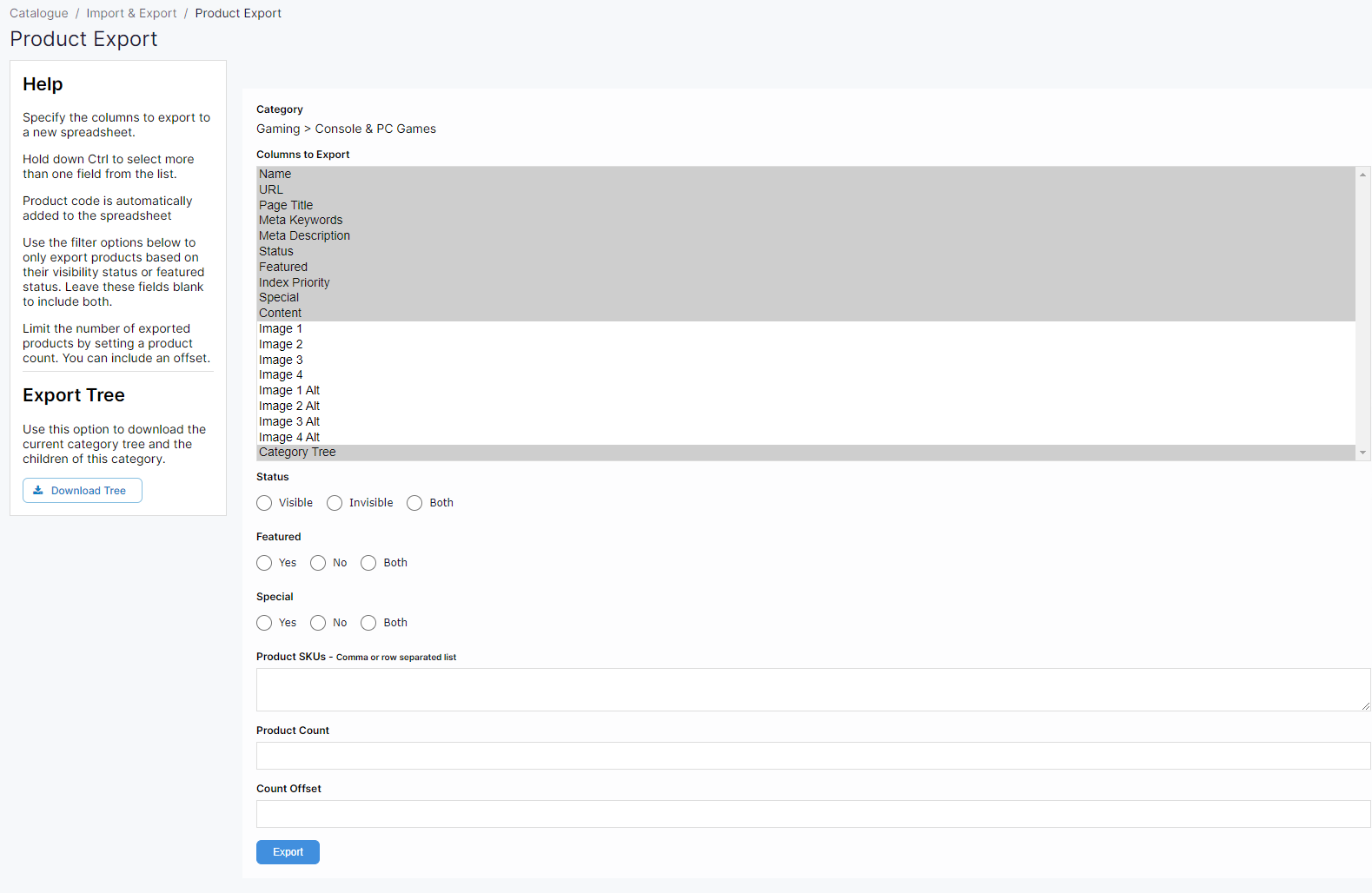1372x893 pixels.
Task: Select Image 1 in columns list
Action: pyautogui.click(x=281, y=329)
